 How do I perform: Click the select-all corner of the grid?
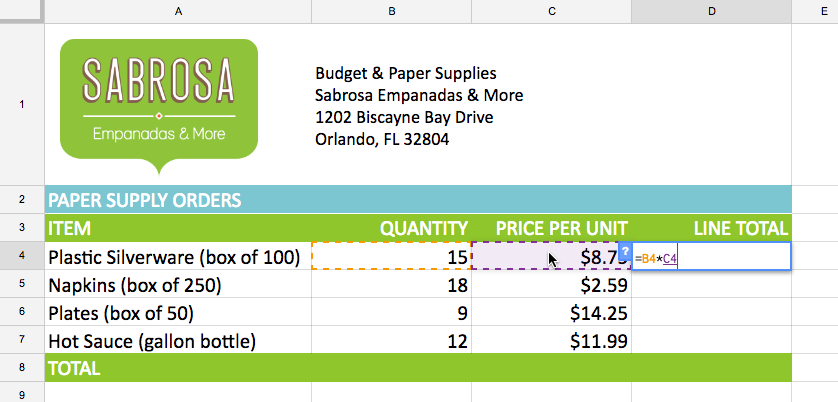coord(22,11)
